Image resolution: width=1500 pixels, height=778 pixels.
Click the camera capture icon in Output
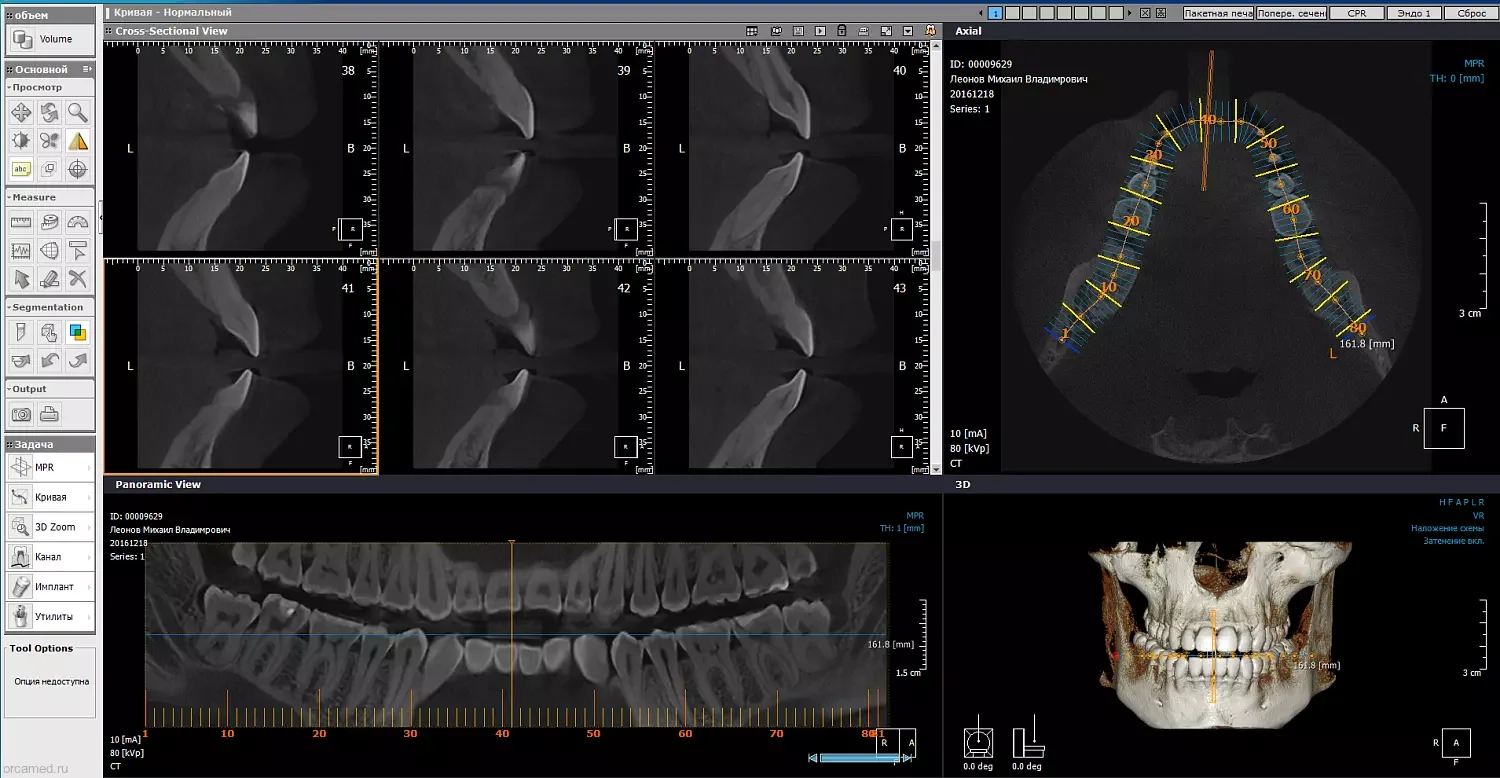[x=21, y=413]
